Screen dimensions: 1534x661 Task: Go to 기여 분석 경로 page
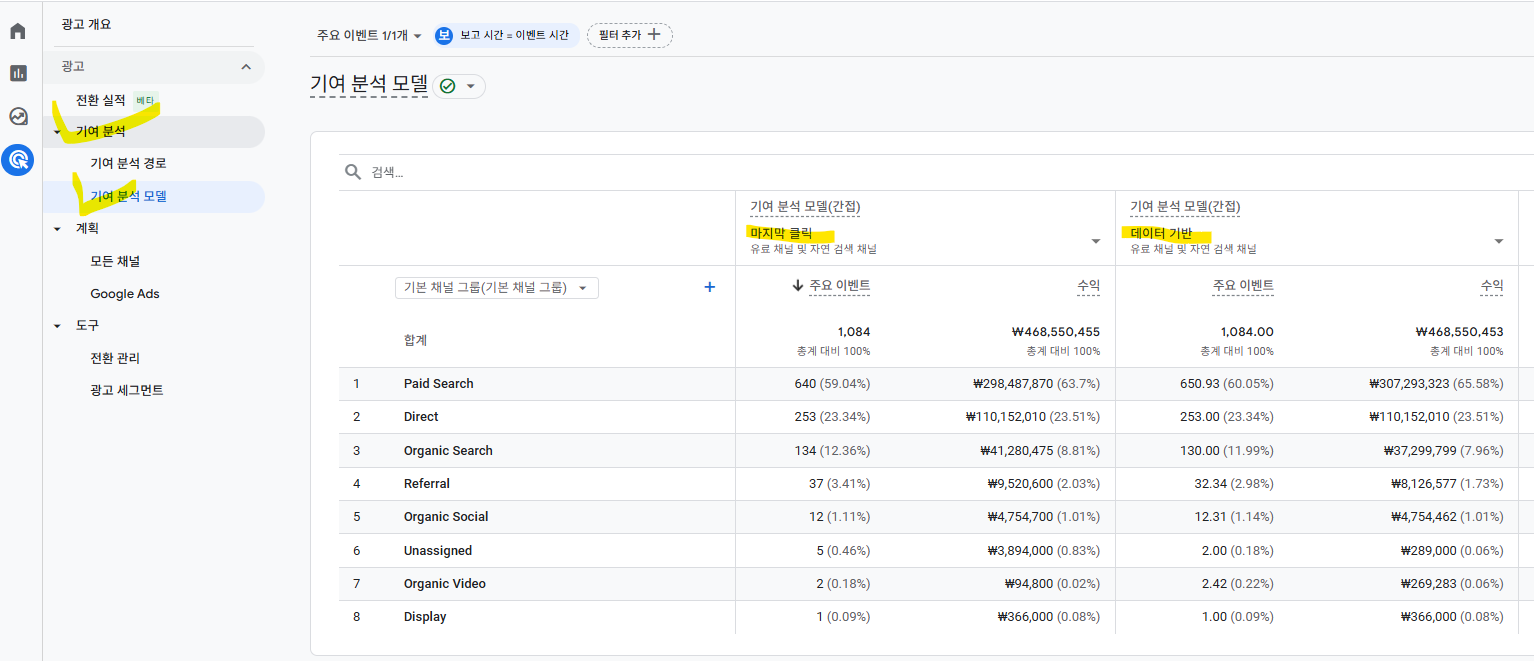coord(128,163)
